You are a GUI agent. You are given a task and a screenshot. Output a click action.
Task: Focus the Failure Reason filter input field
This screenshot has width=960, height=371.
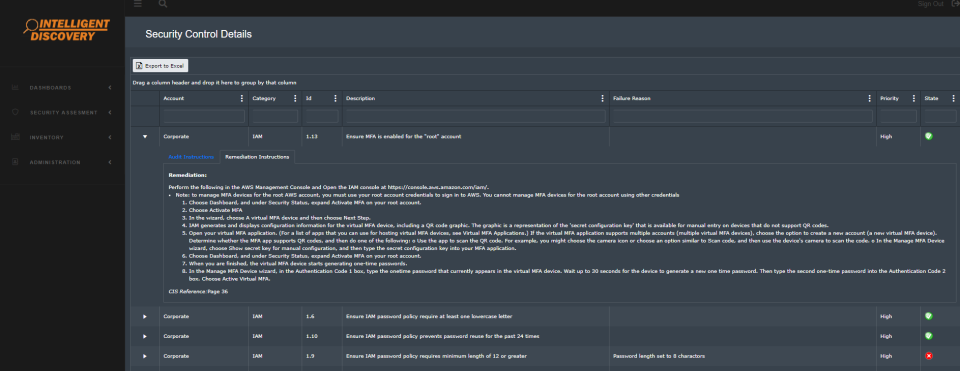point(743,116)
